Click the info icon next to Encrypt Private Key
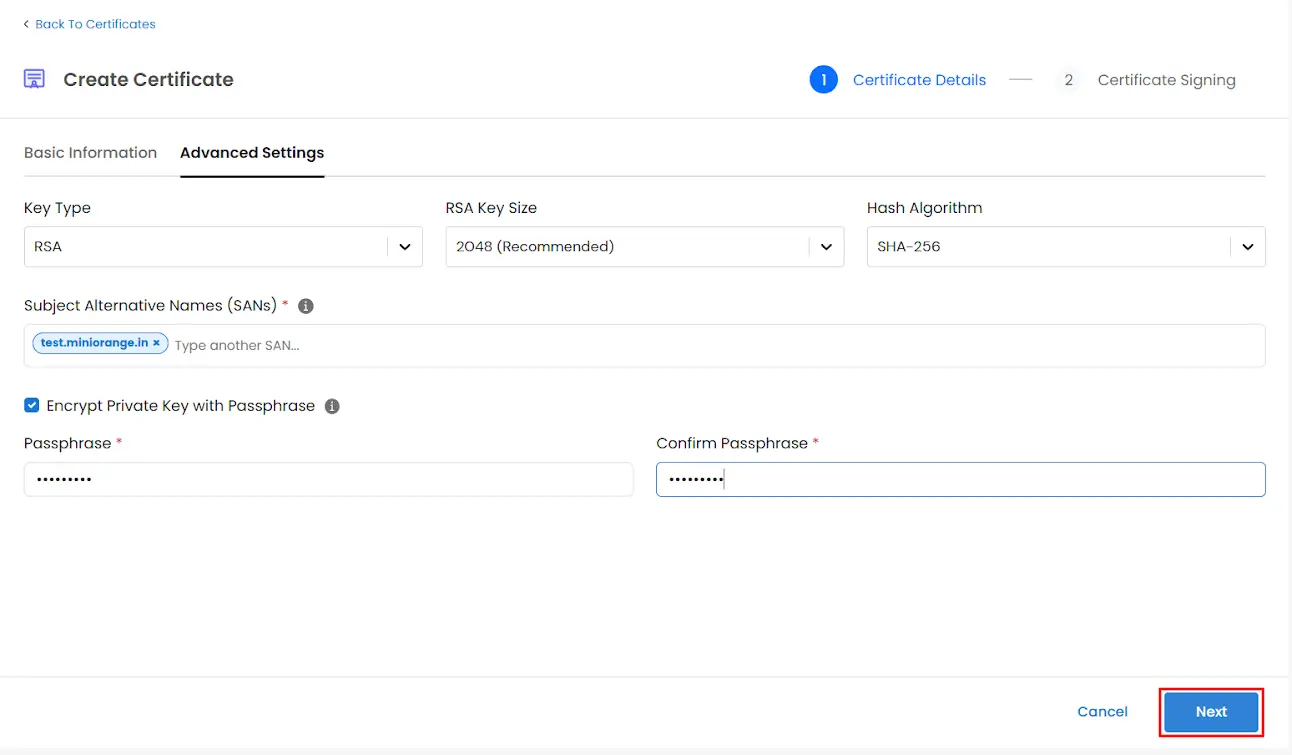The width and height of the screenshot is (1292, 755). [331, 406]
